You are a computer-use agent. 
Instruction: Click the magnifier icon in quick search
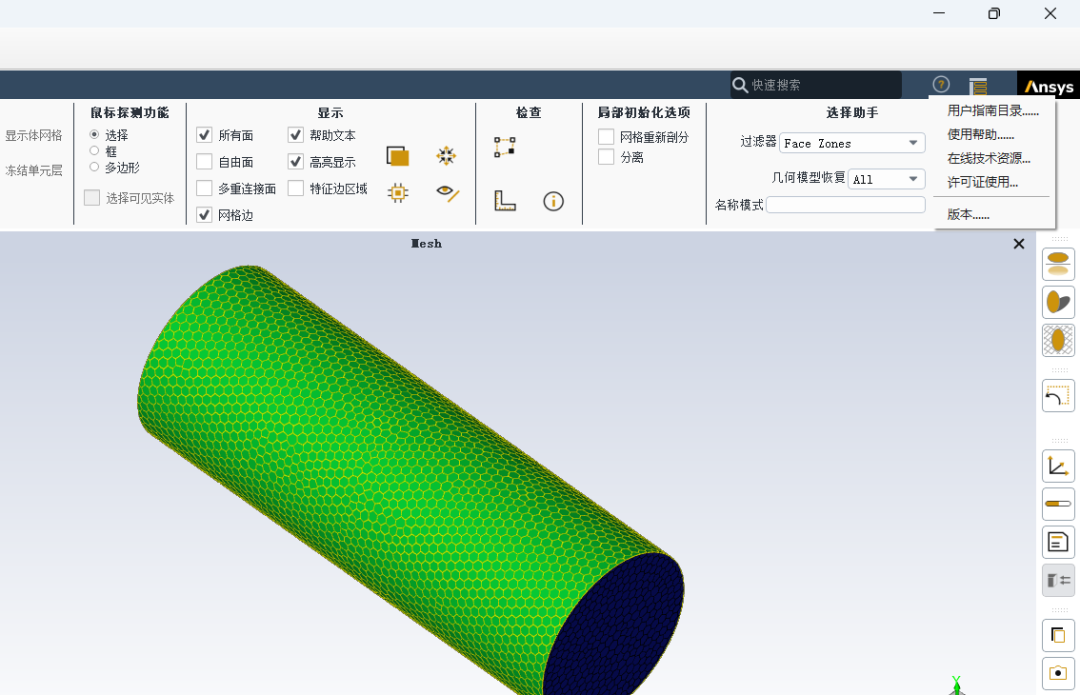coord(740,85)
